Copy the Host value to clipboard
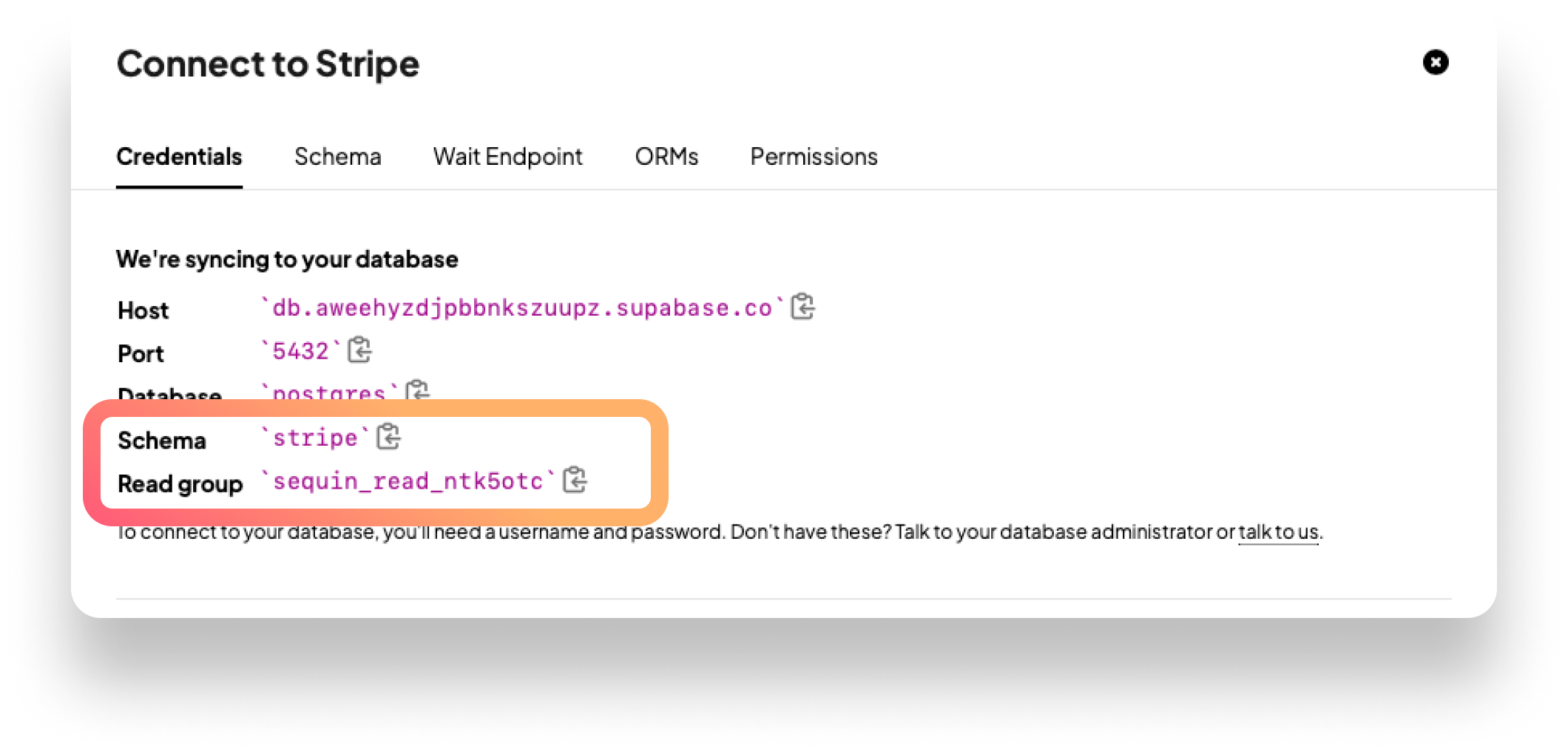 click(x=802, y=307)
